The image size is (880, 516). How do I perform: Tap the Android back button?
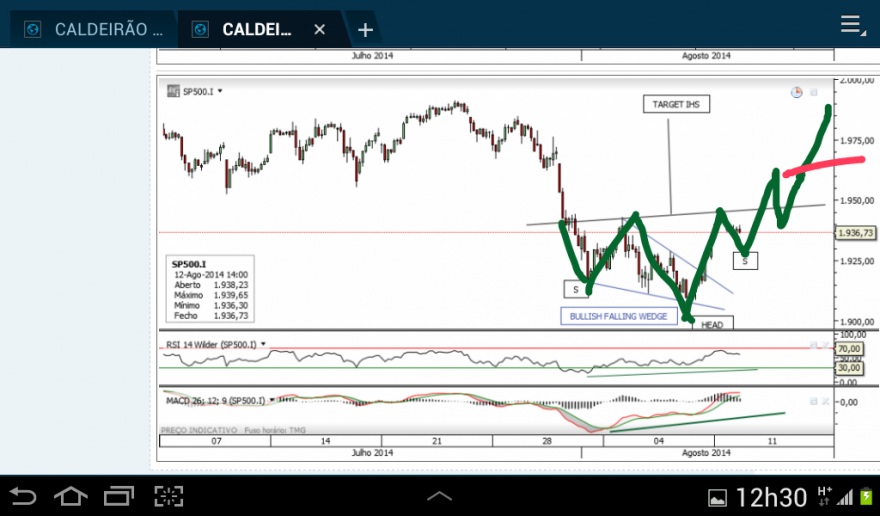pos(24,496)
